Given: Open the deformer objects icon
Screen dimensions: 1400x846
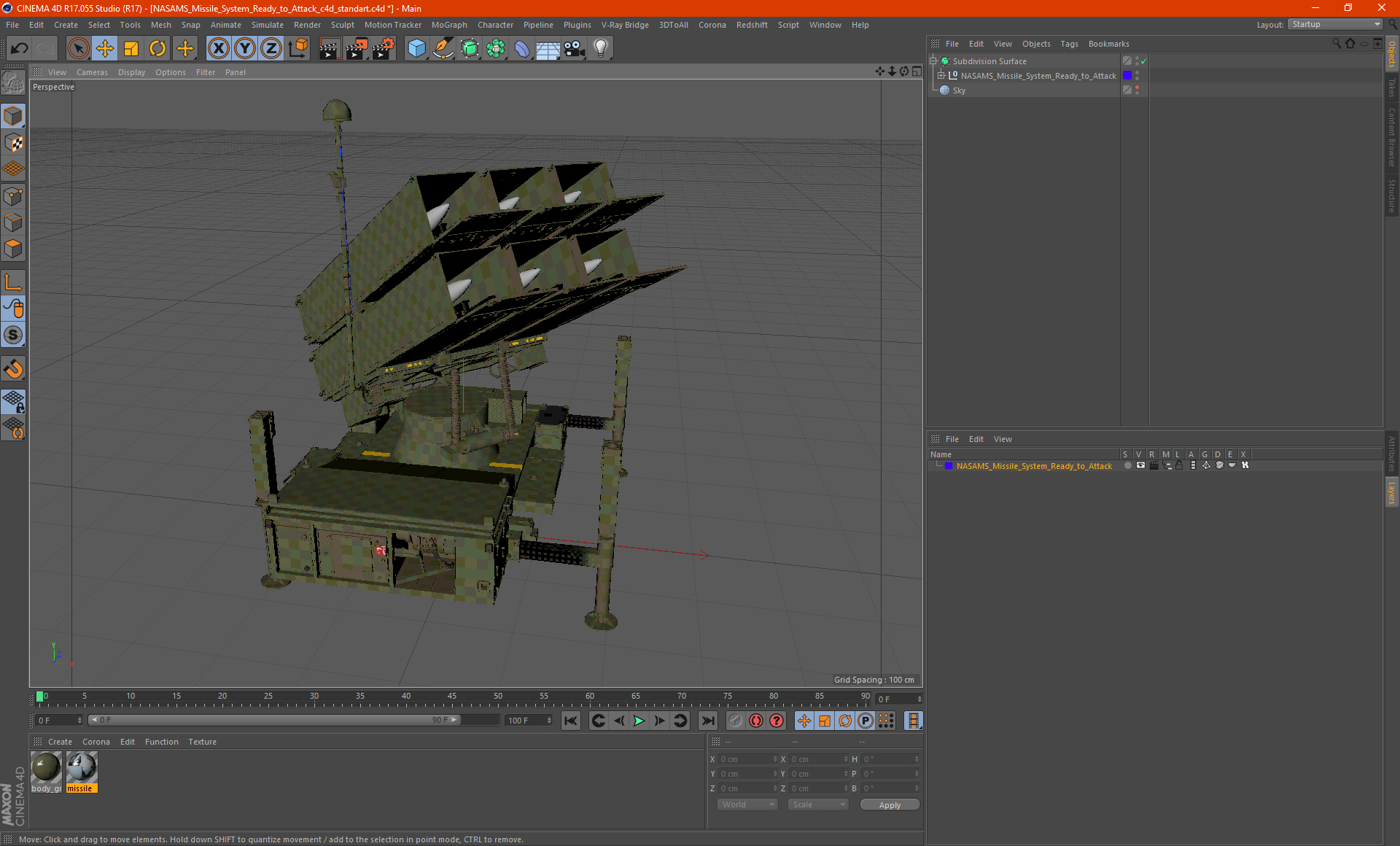Looking at the screenshot, I should 522,49.
